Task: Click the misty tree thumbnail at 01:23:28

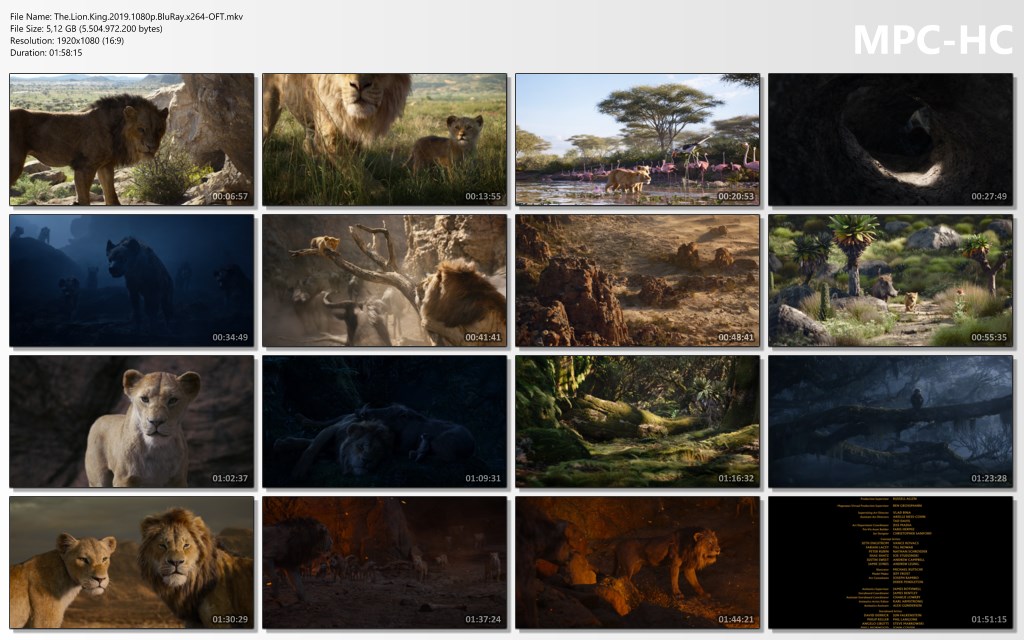Action: (891, 421)
